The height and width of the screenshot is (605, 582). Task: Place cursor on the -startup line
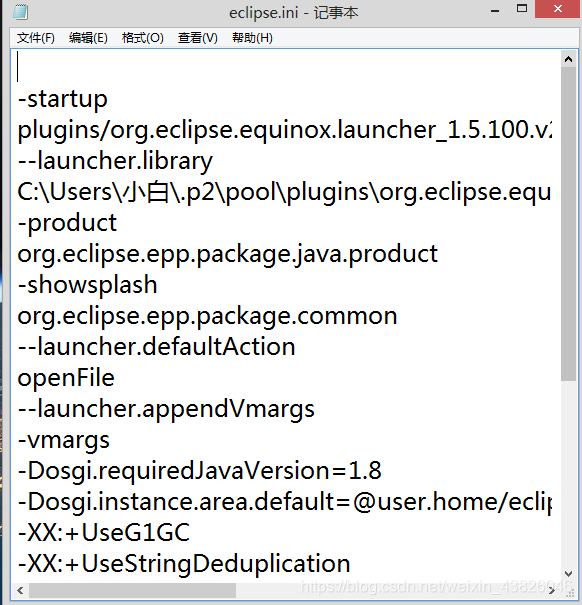point(63,99)
